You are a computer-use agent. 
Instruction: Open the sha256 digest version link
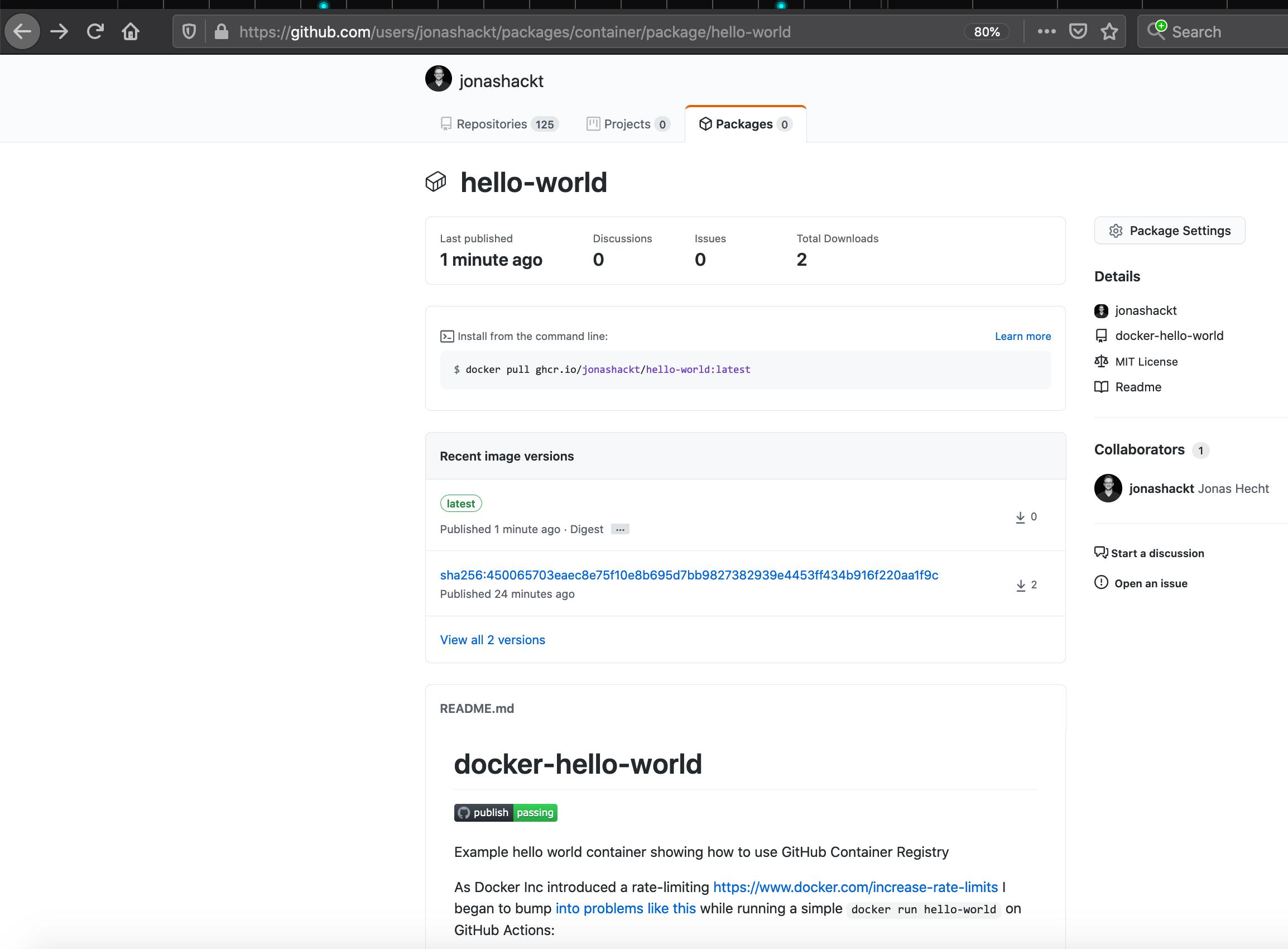point(689,575)
